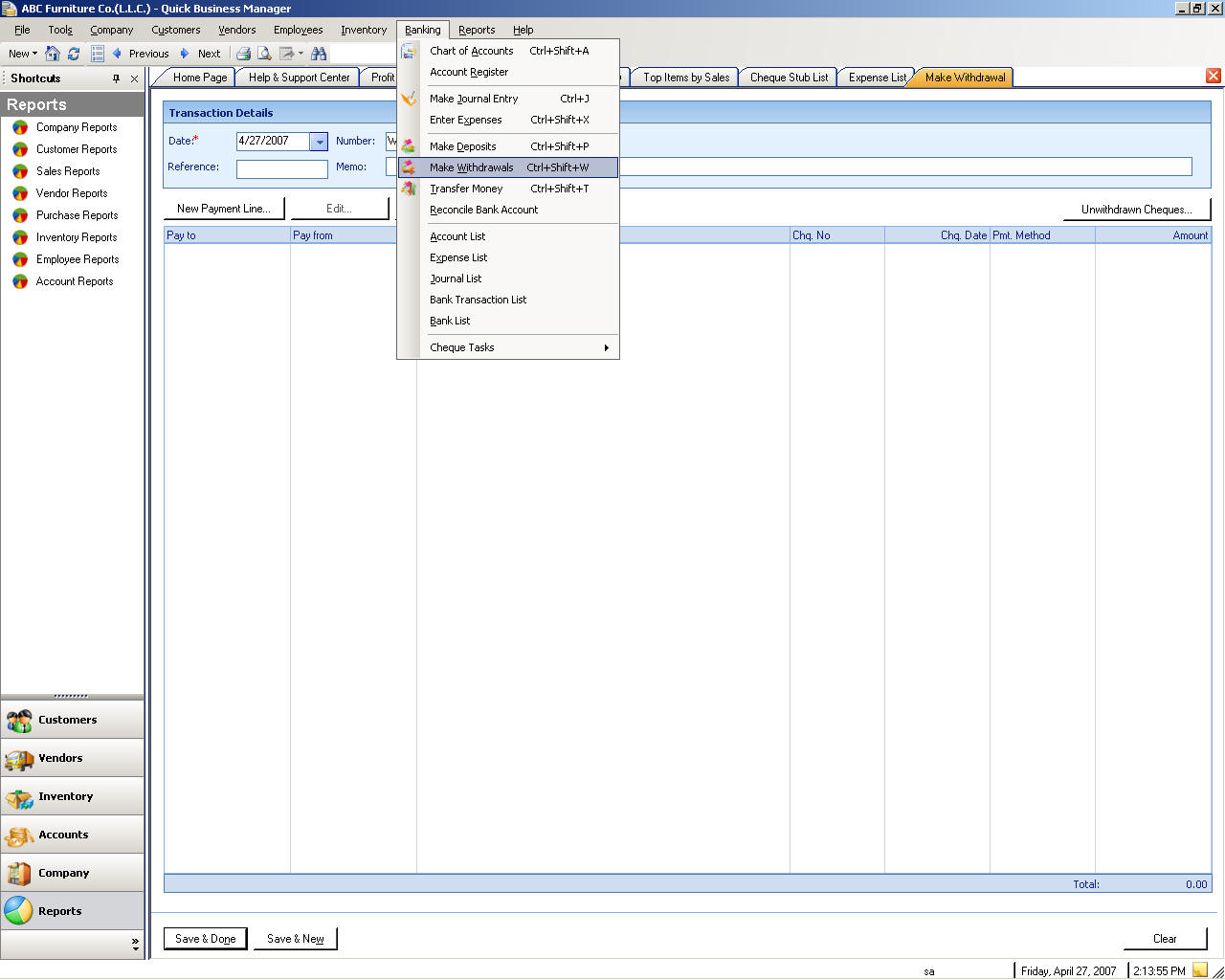This screenshot has width=1225, height=980.
Task: Click the Amount column header
Action: (x=1153, y=235)
